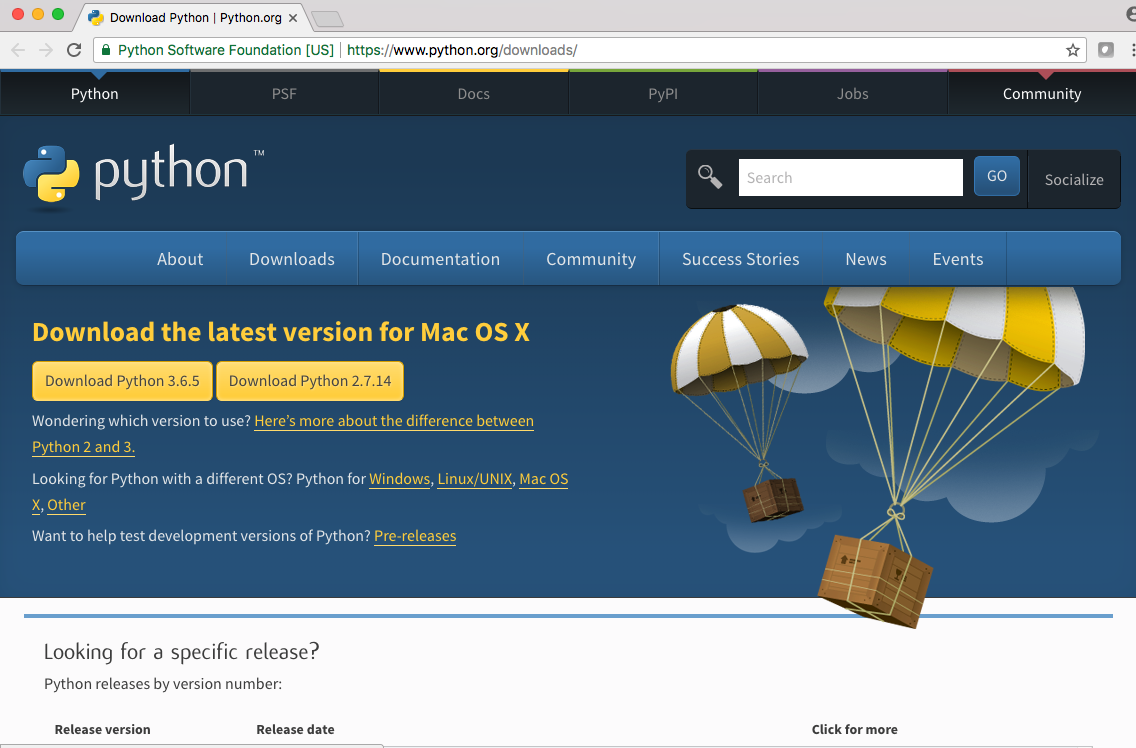The height and width of the screenshot is (748, 1136).
Task: Click the Python releases by version number text
Action: tap(163, 683)
